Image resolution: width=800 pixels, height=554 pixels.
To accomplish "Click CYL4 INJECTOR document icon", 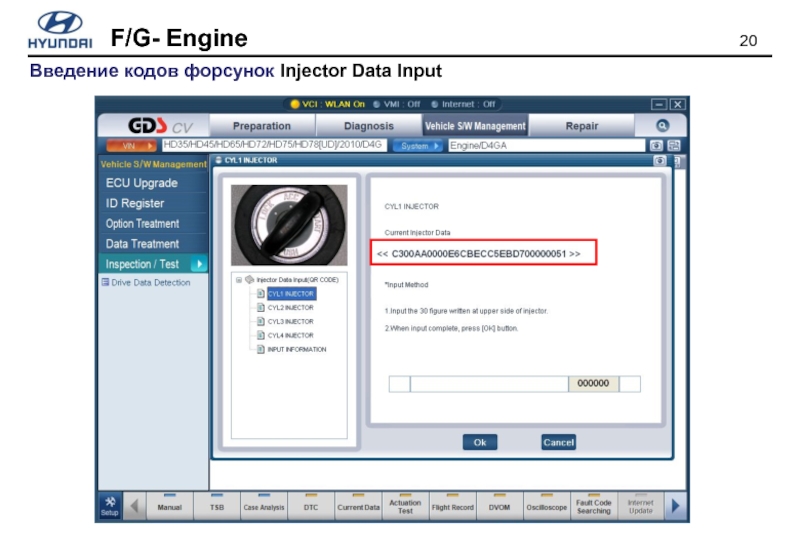I will [261, 335].
